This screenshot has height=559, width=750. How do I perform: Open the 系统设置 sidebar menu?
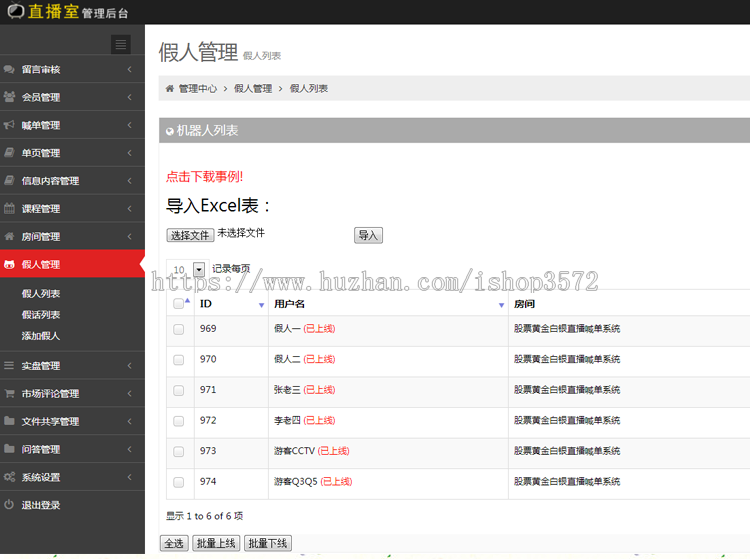point(72,477)
